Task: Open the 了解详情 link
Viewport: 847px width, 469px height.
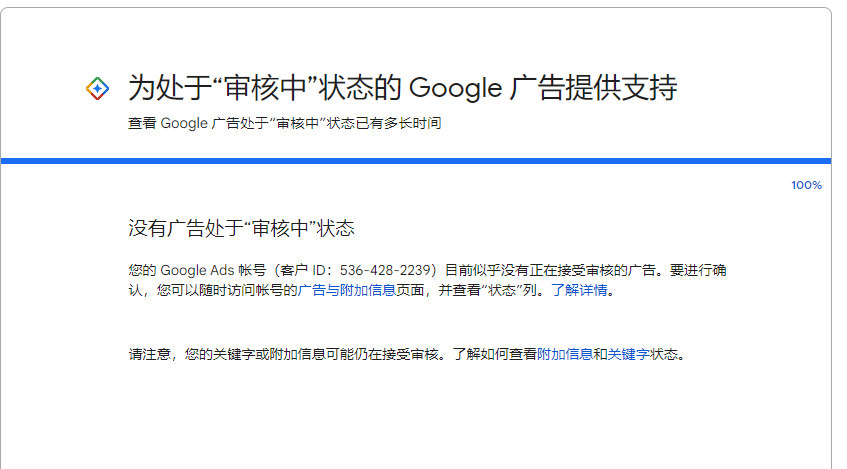Action: coord(579,290)
